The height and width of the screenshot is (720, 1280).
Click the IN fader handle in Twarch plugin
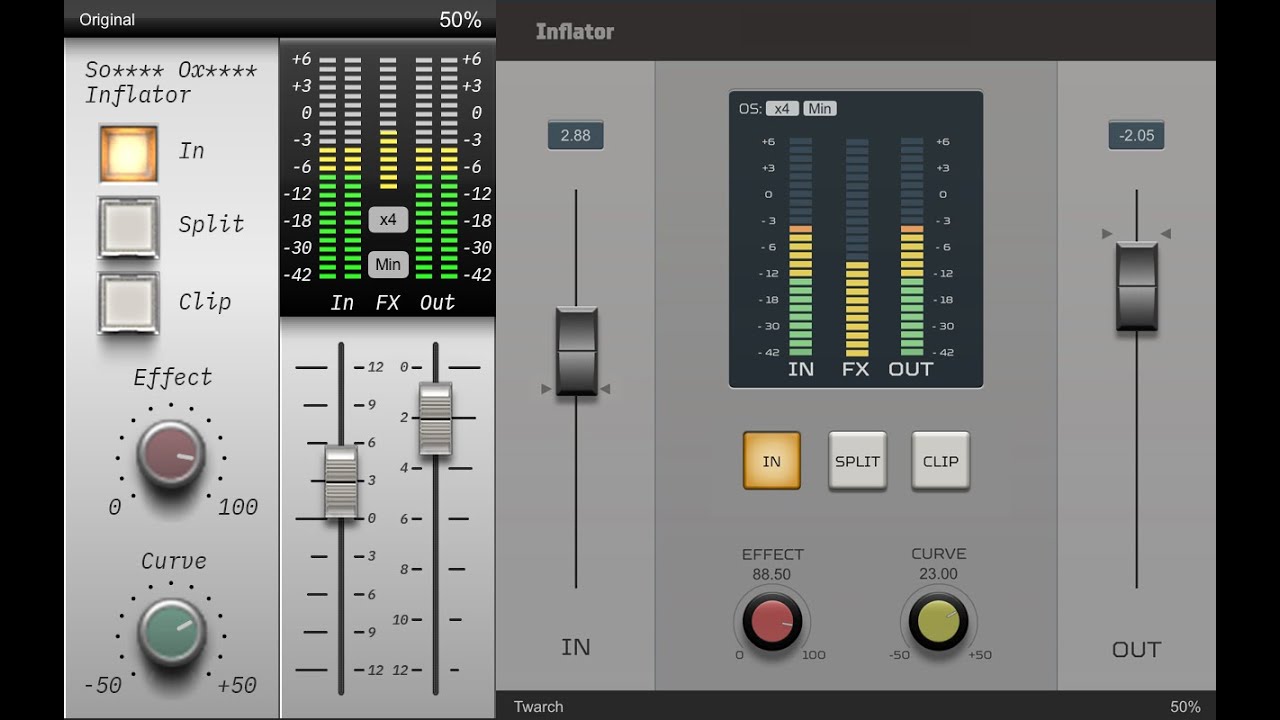576,351
